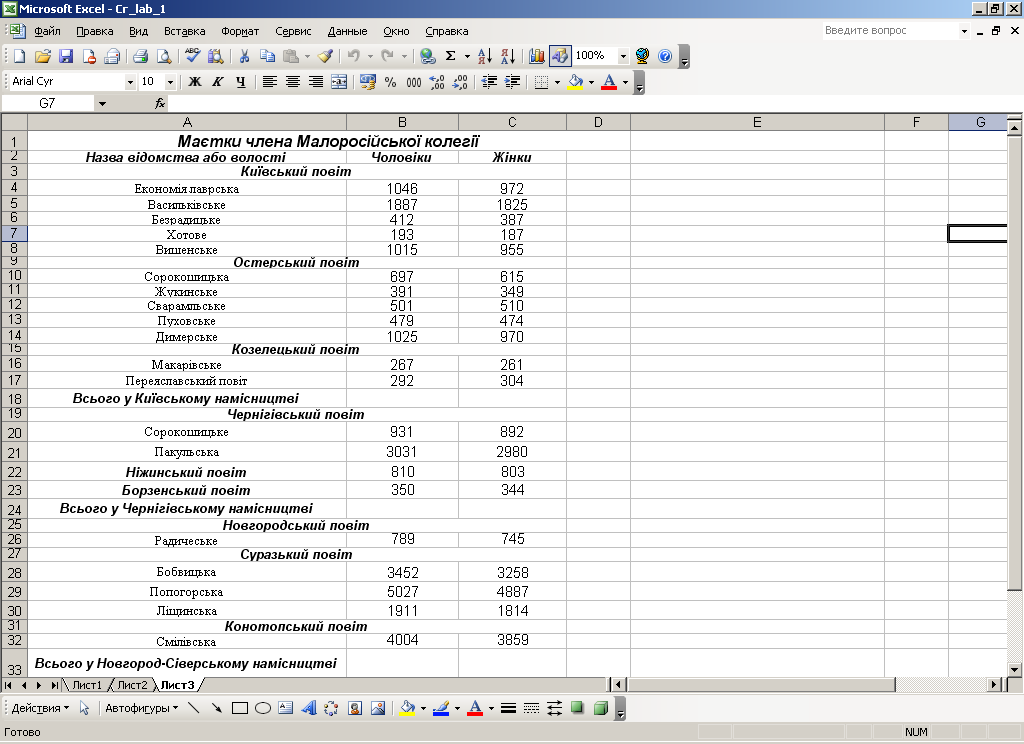Image resolution: width=1024 pixels, height=744 pixels.
Task: Apply thousands separator (000) format
Action: pyautogui.click(x=413, y=82)
